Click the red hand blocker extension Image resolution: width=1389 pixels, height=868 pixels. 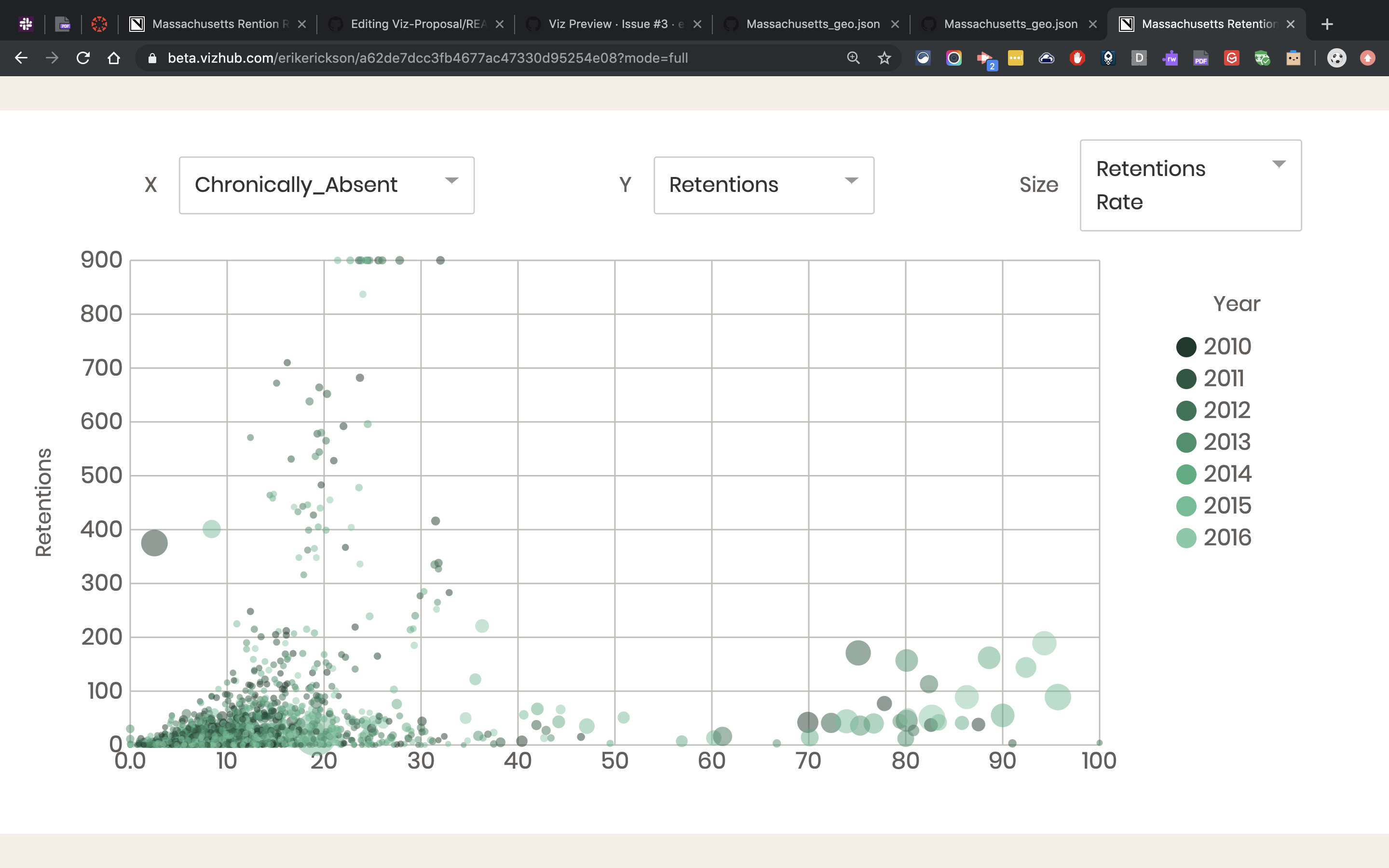[1077, 58]
